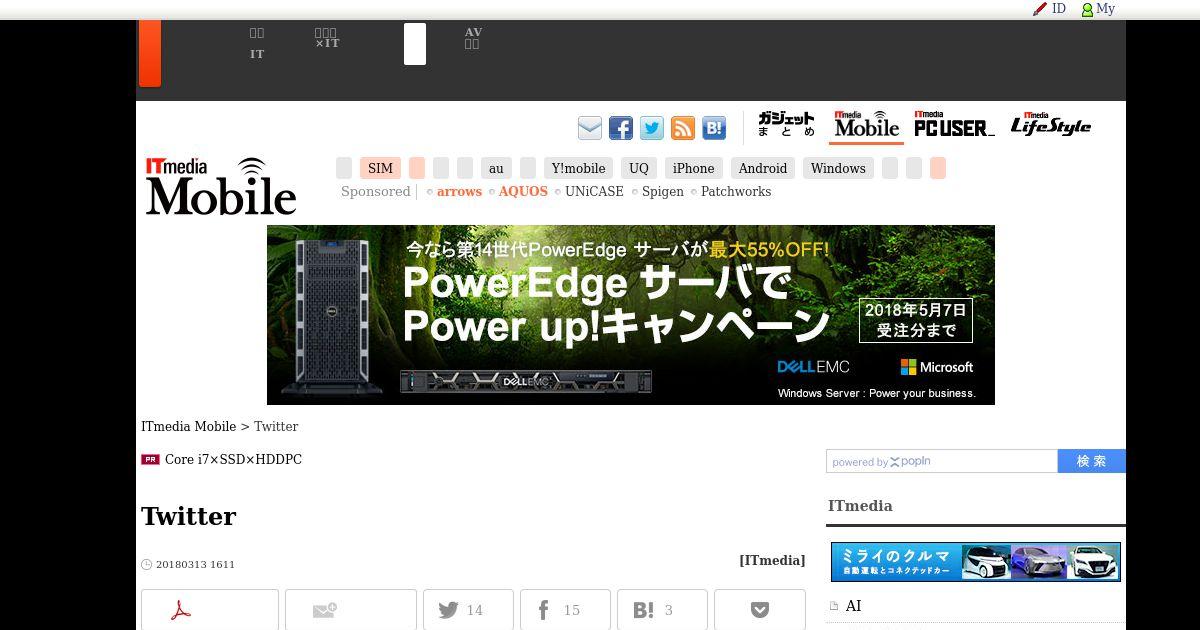This screenshot has width=1200, height=630.
Task: Open the ITmedia Mobile tab logo
Action: [x=867, y=125]
